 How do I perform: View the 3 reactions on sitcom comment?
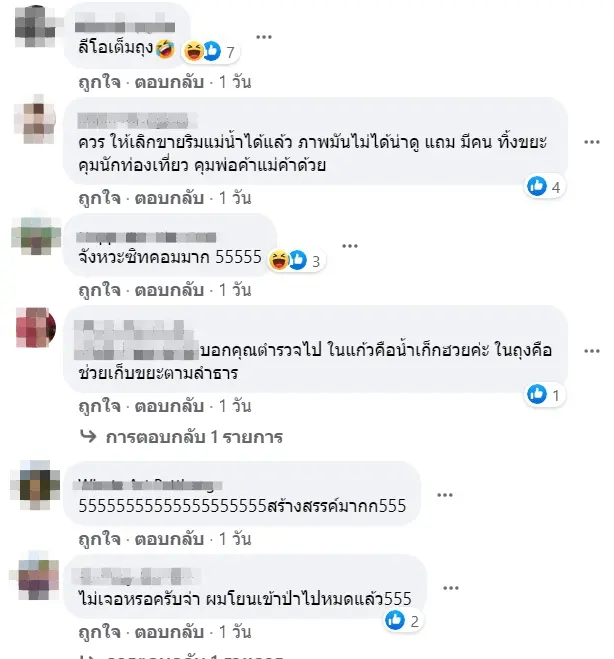tap(296, 260)
